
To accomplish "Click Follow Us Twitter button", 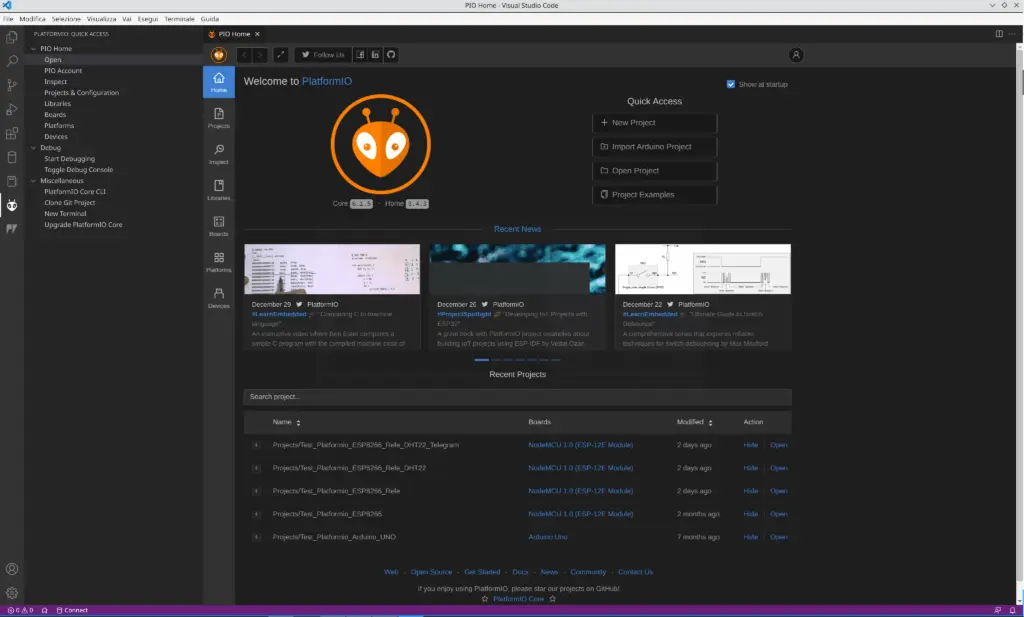I will pyautogui.click(x=323, y=55).
